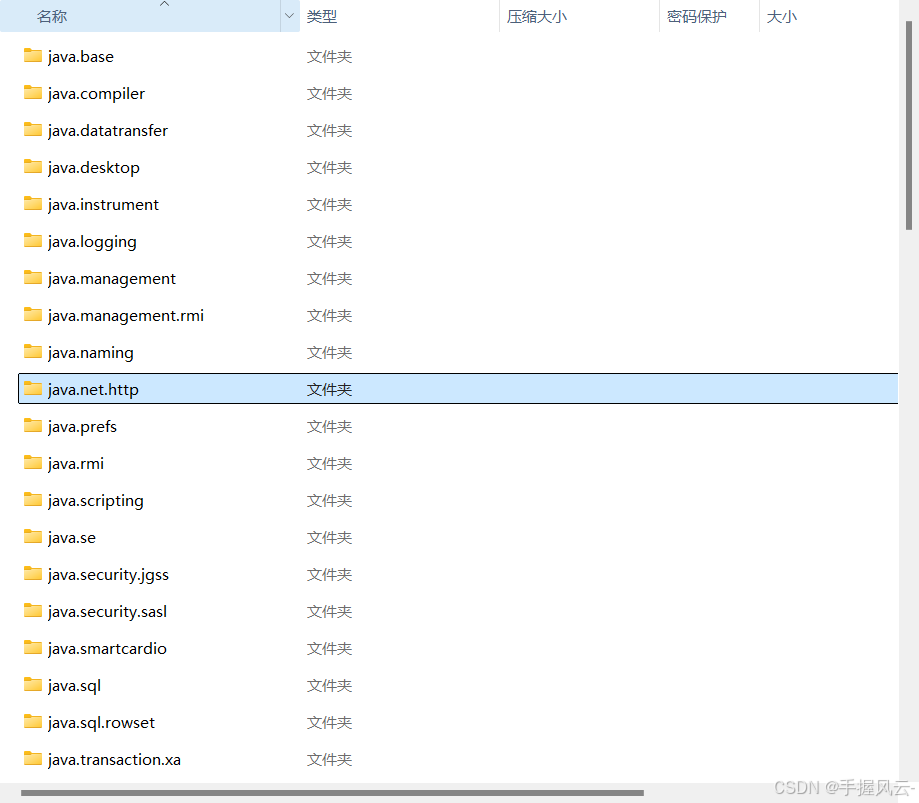This screenshot has width=919, height=803.
Task: Click the java.prefs folder icon
Action: pyautogui.click(x=33, y=426)
